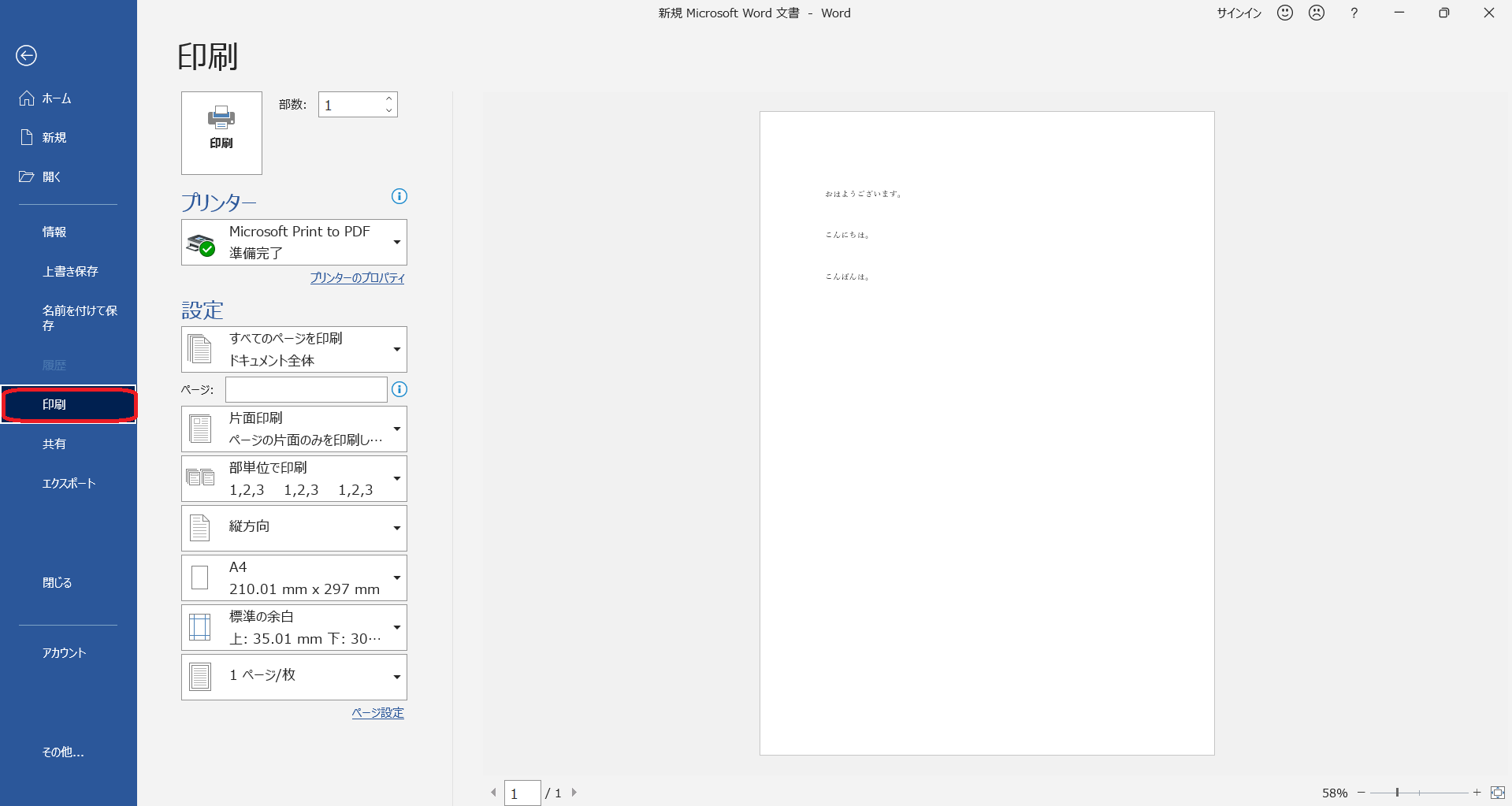
Task: Open ページ設定 link
Action: pyautogui.click(x=377, y=713)
